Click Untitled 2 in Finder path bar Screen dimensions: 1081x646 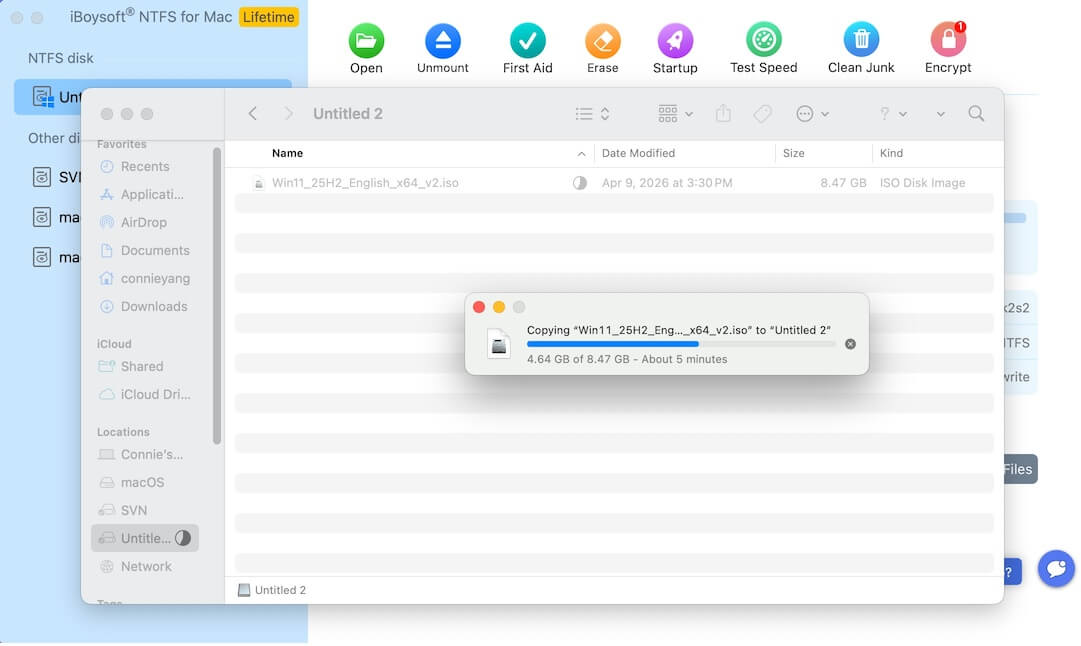point(272,590)
